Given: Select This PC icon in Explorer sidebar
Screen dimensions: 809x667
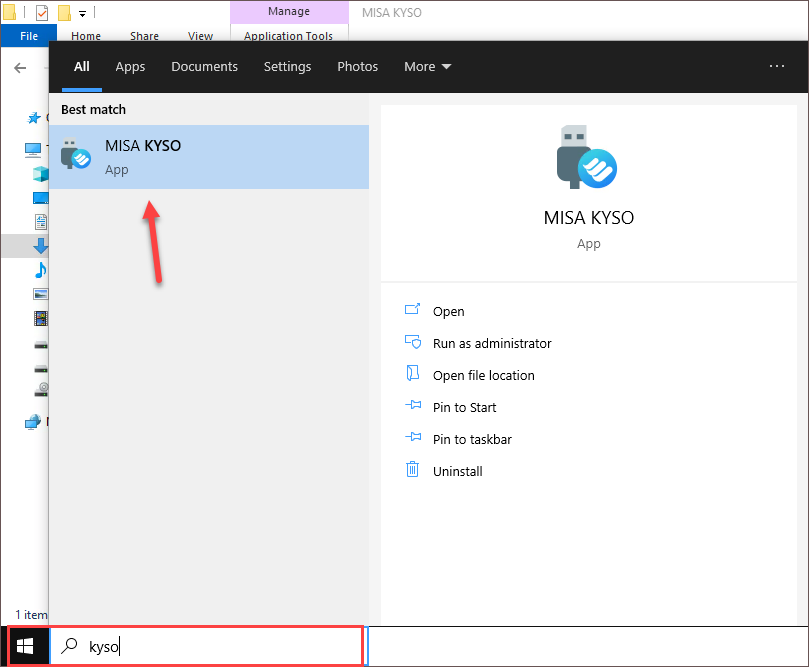Looking at the screenshot, I should coord(33,150).
